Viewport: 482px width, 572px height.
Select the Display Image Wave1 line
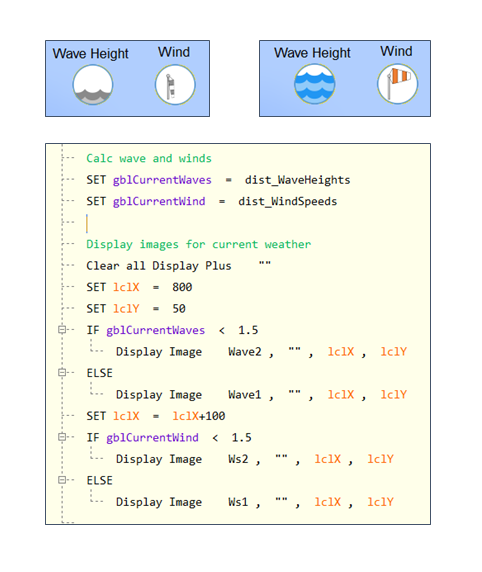pos(261,395)
